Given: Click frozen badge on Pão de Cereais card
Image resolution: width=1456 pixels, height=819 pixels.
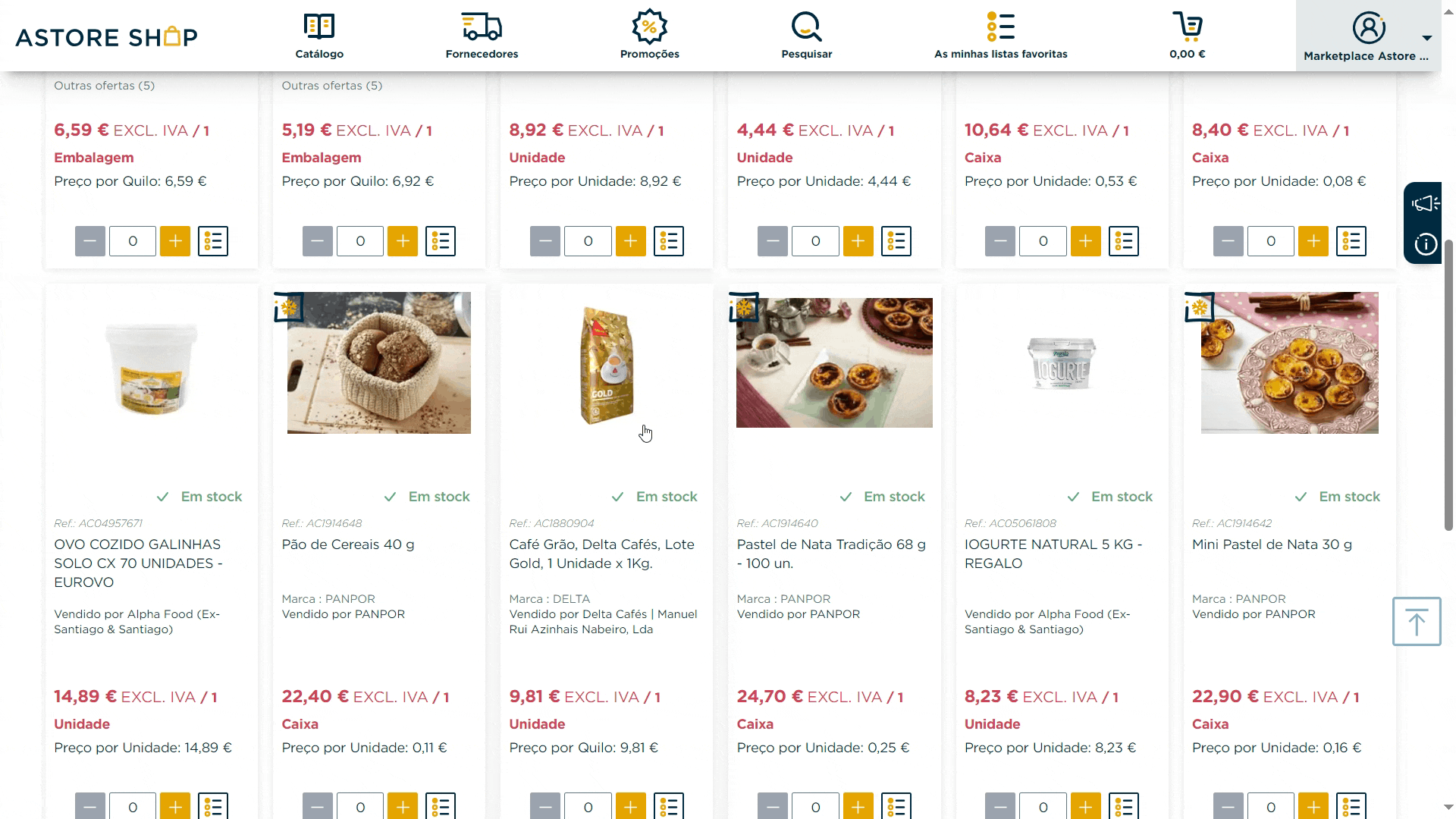Looking at the screenshot, I should (289, 307).
